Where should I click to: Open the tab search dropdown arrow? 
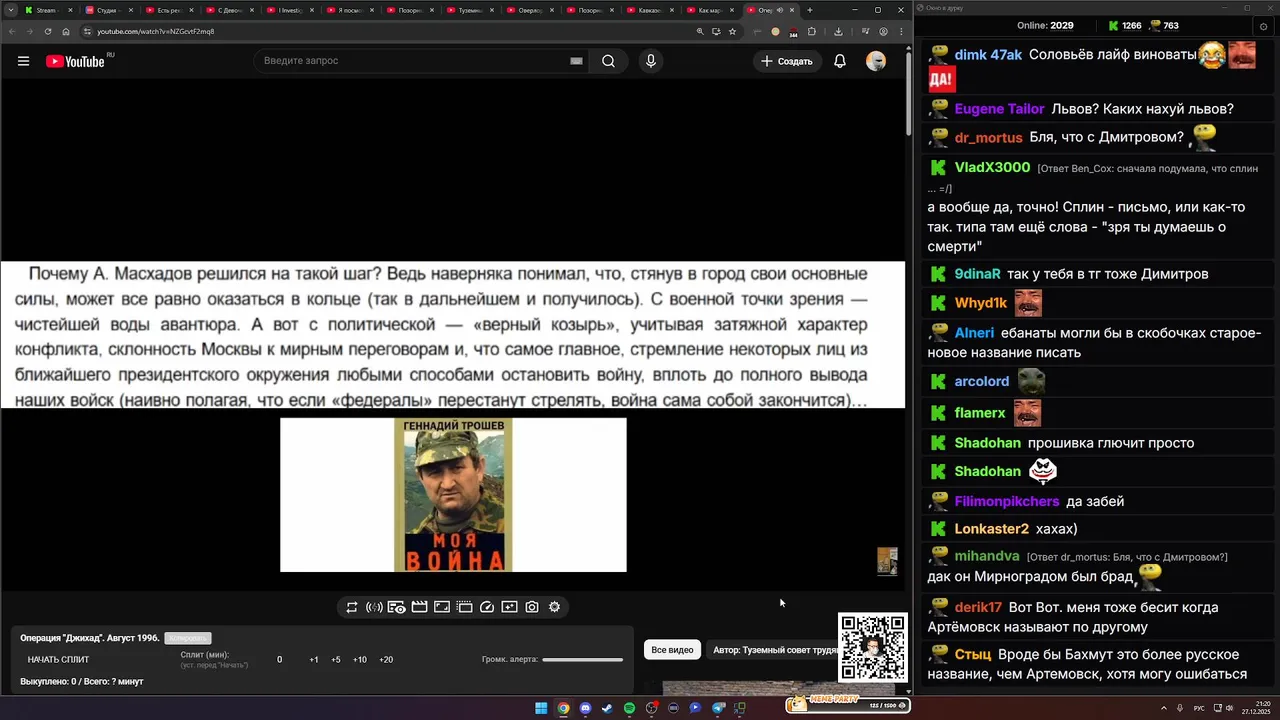pyautogui.click(x=9, y=10)
